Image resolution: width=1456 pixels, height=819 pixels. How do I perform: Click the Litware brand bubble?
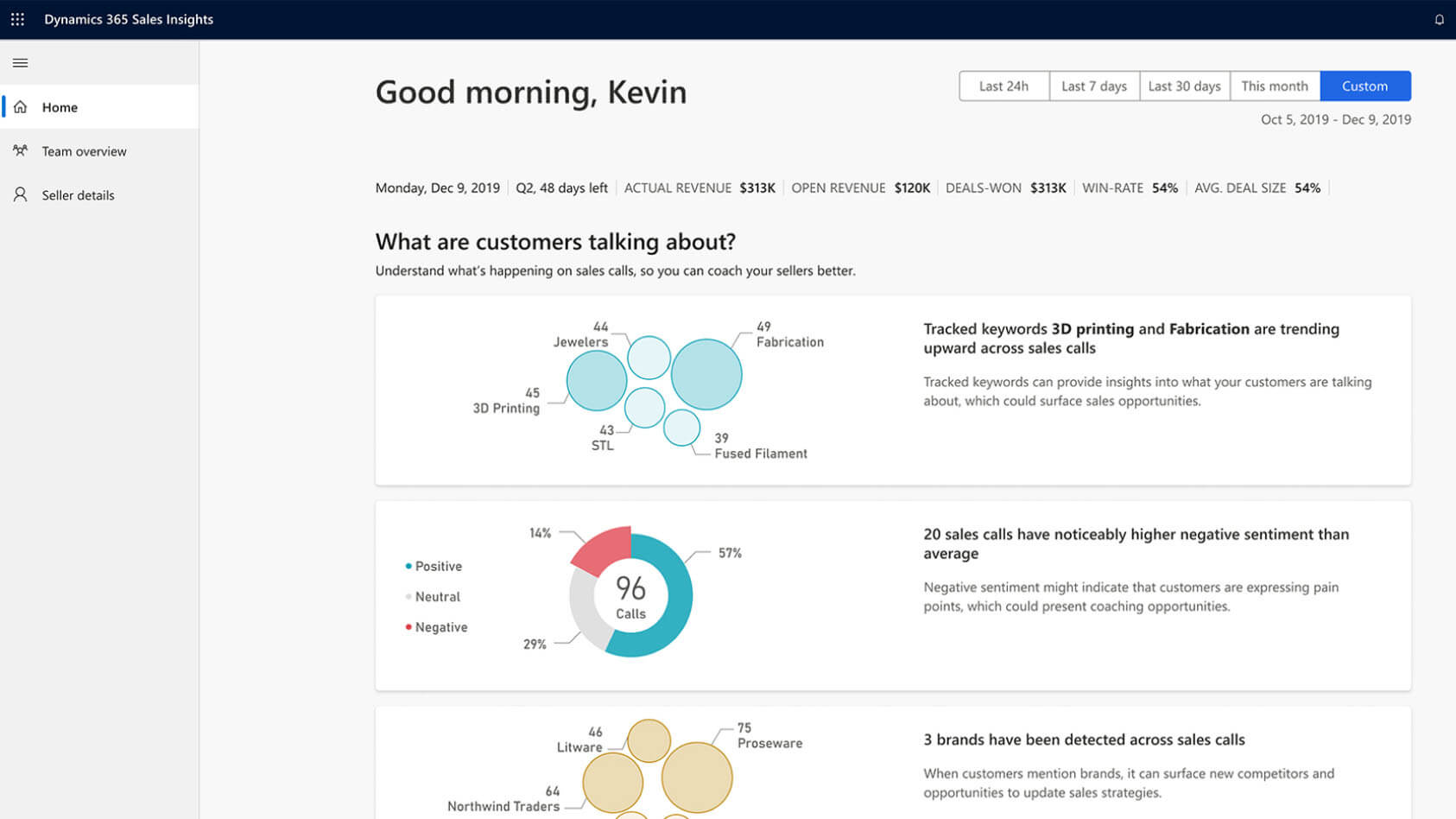pyautogui.click(x=649, y=741)
